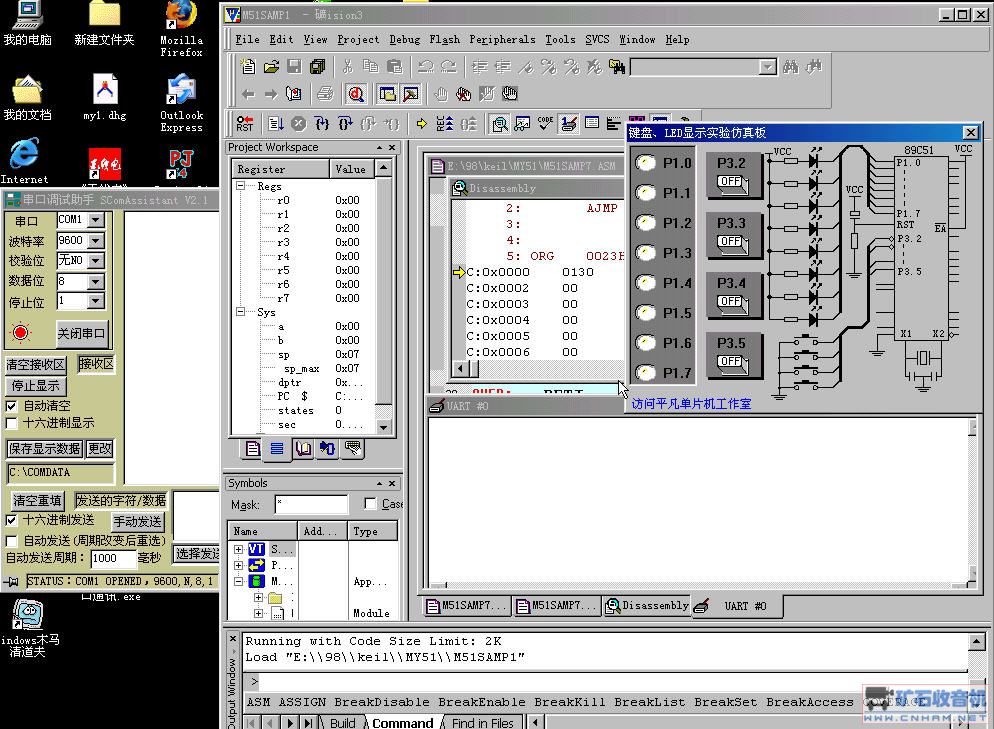Toggle the P3.5 OFF switch
The width and height of the screenshot is (994, 729).
click(731, 361)
